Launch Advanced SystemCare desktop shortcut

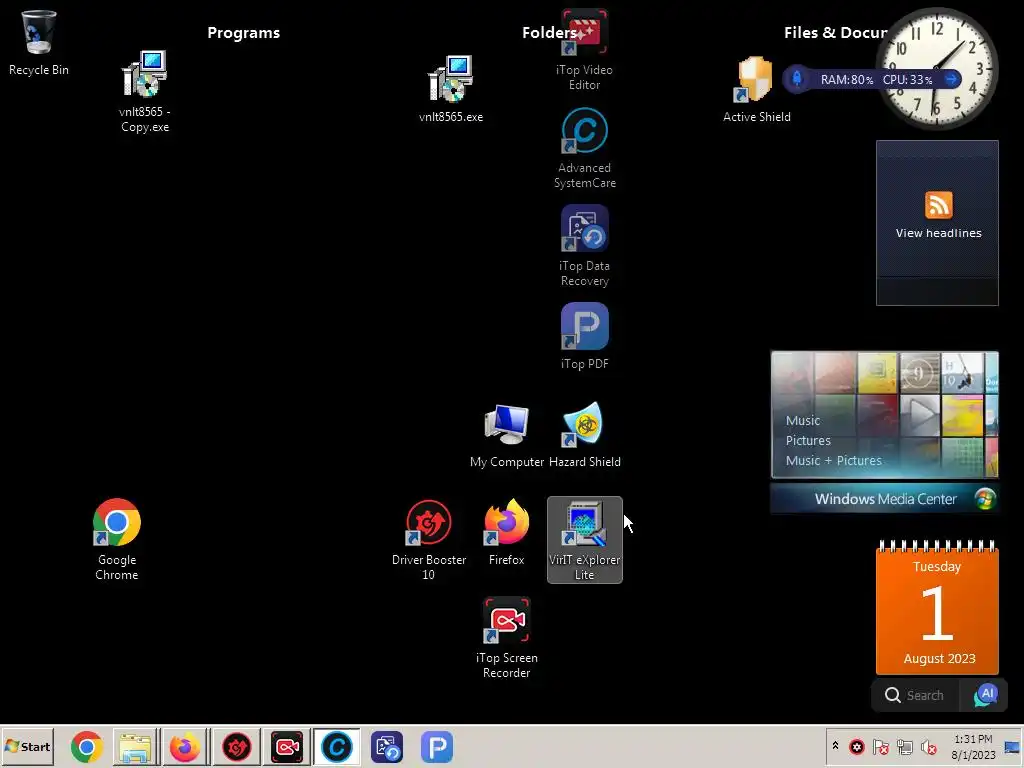(x=584, y=148)
